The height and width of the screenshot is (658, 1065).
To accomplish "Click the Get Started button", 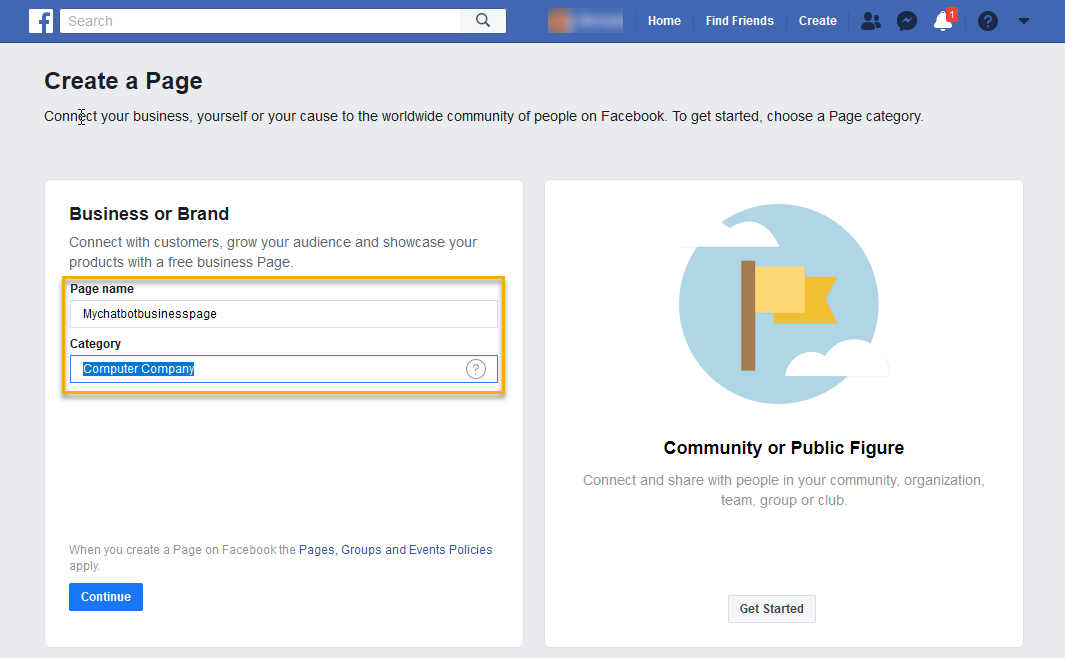I will (x=772, y=608).
